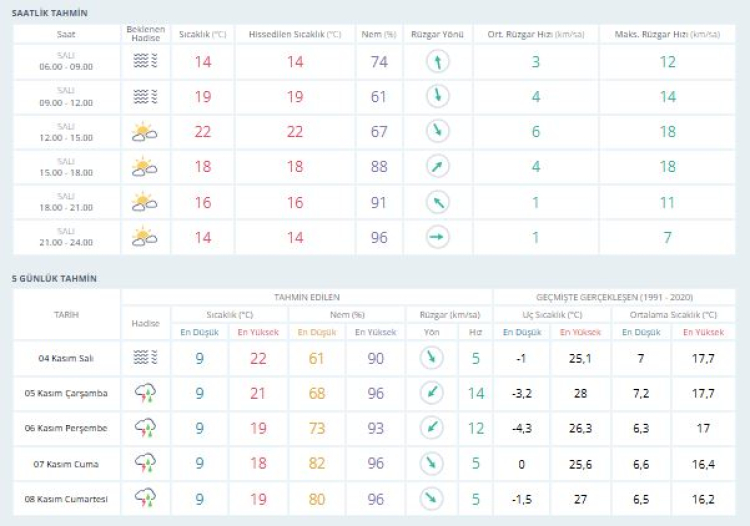Click the partly cloudy icon for 18.00 - 21.00
The height and width of the screenshot is (526, 750).
coord(145,202)
